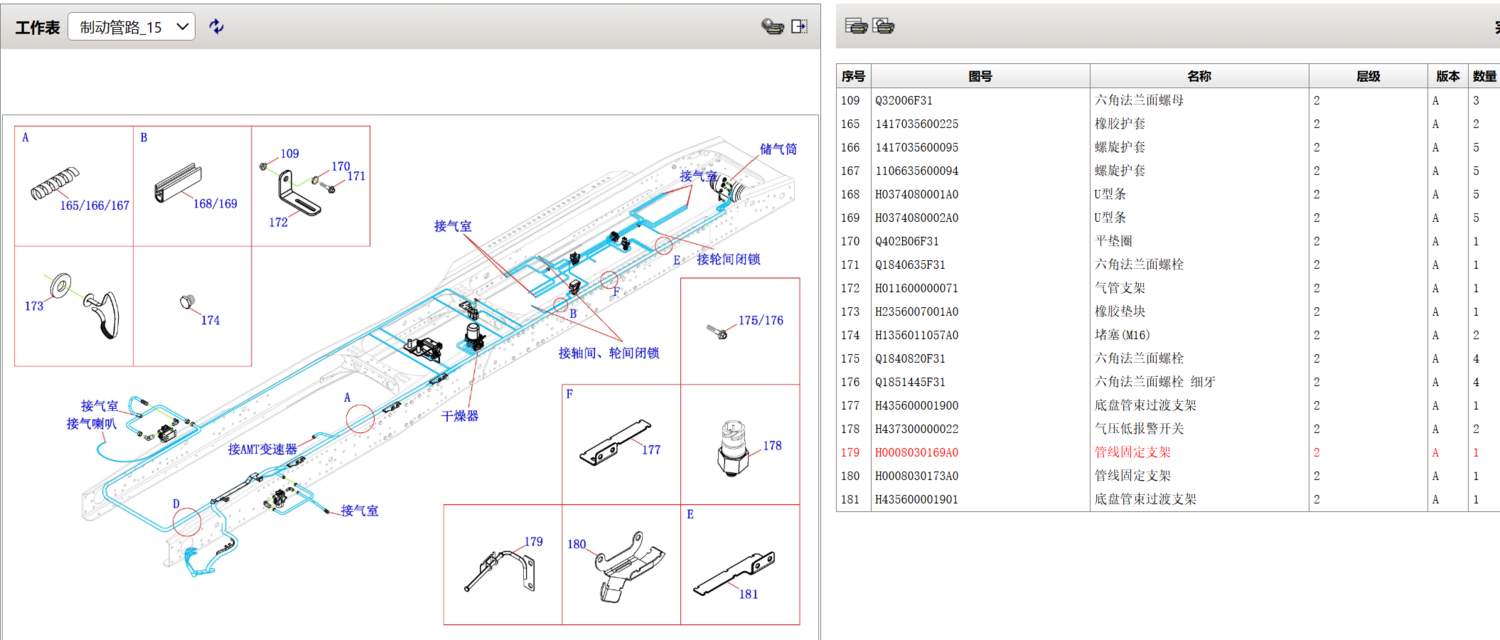Click red circle marker D on chassis
Image resolution: width=1500 pixels, height=640 pixels.
[x=186, y=520]
